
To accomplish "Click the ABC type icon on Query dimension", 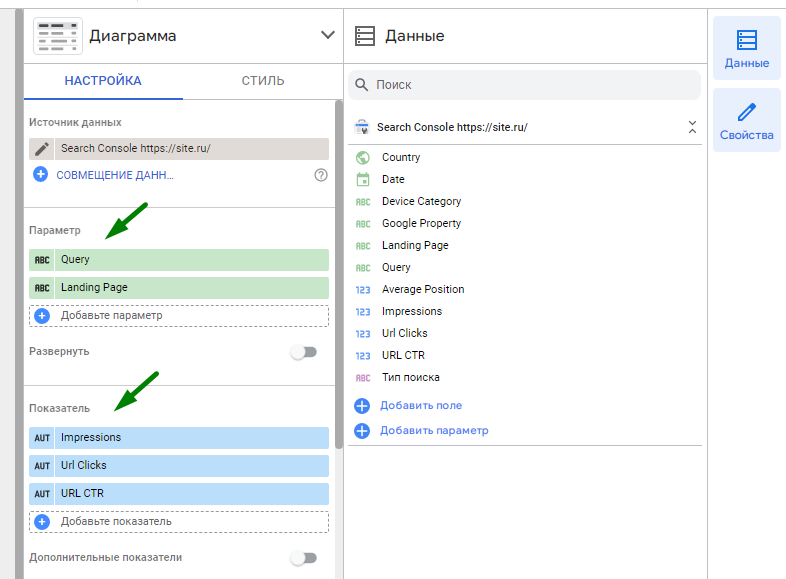I will pyautogui.click(x=42, y=260).
